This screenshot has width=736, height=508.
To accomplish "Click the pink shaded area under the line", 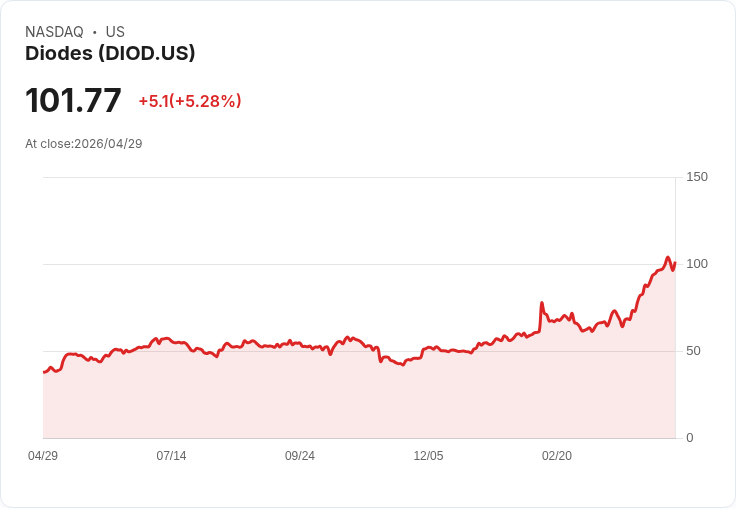I will (300, 400).
